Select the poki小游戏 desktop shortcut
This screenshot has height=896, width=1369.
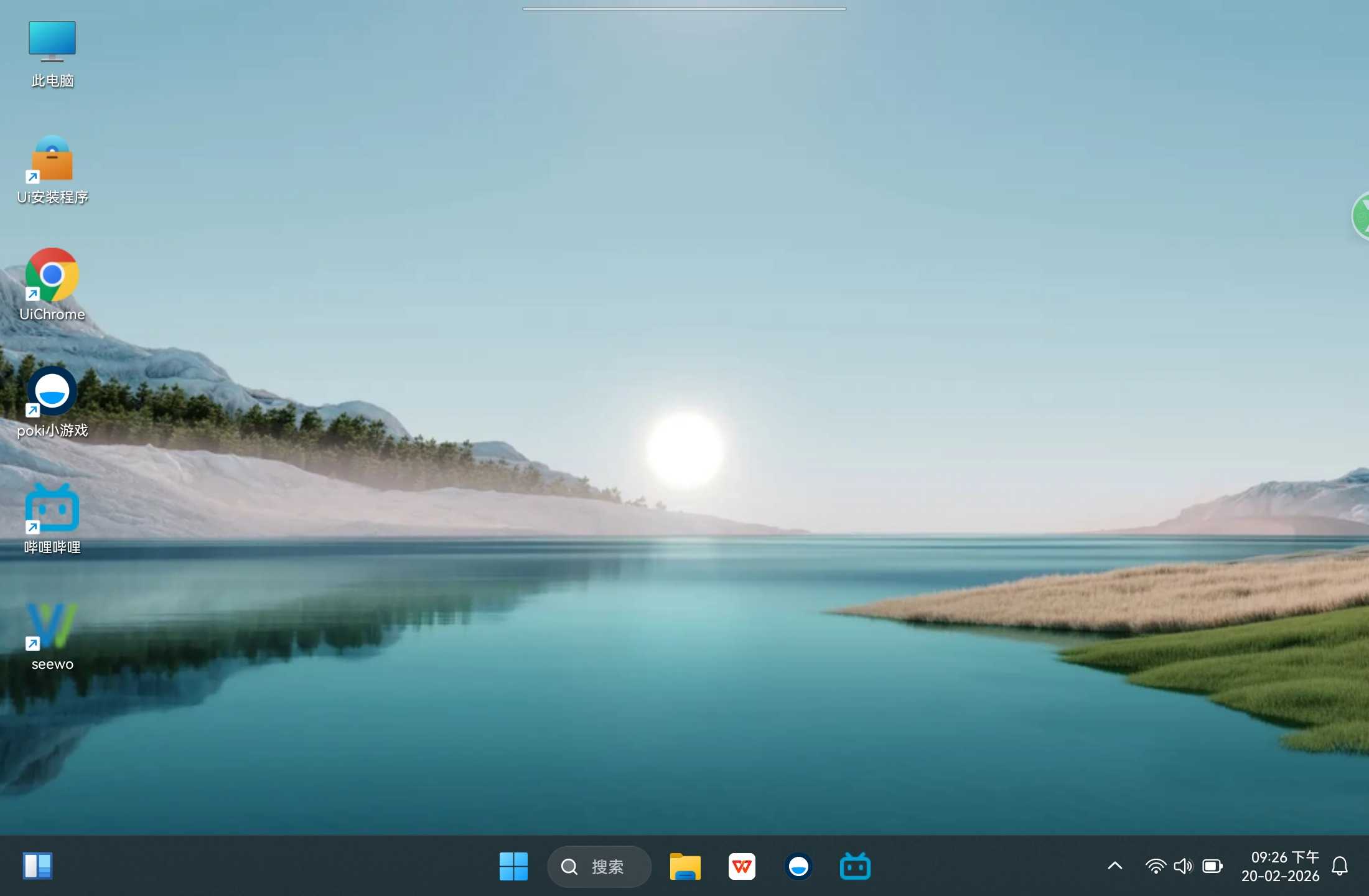pos(52,392)
